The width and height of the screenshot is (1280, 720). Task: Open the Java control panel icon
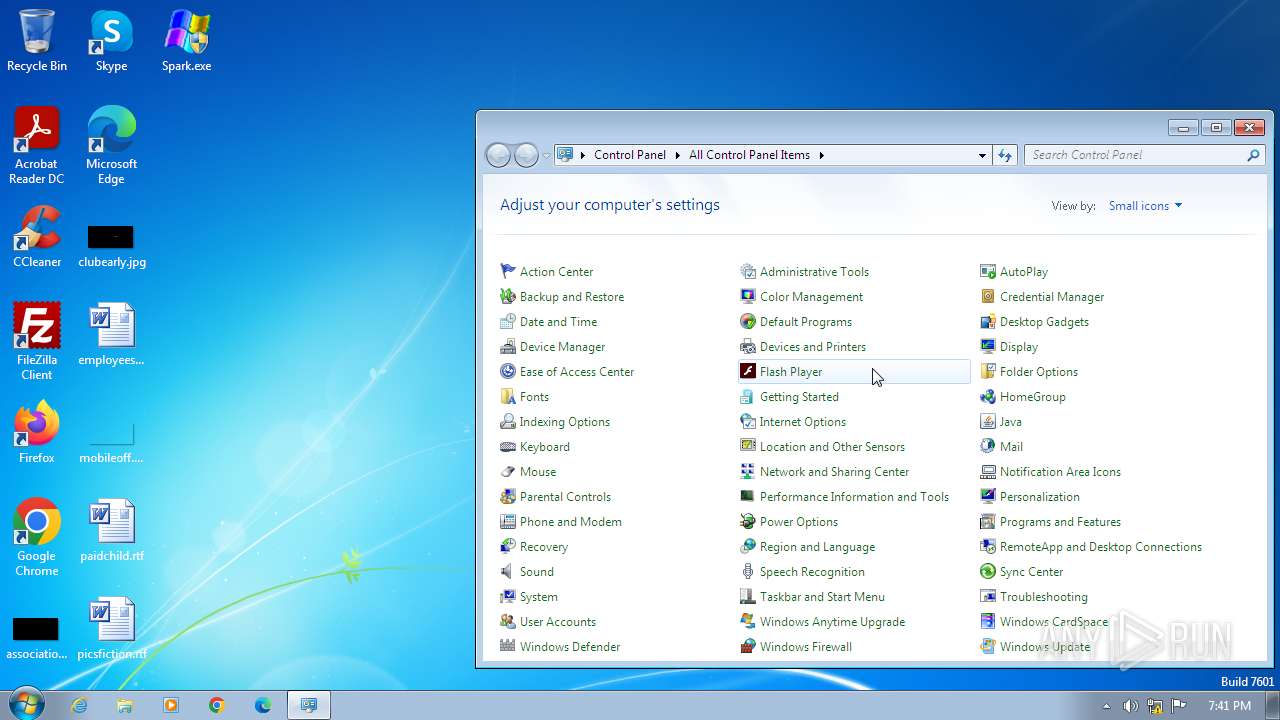988,422
